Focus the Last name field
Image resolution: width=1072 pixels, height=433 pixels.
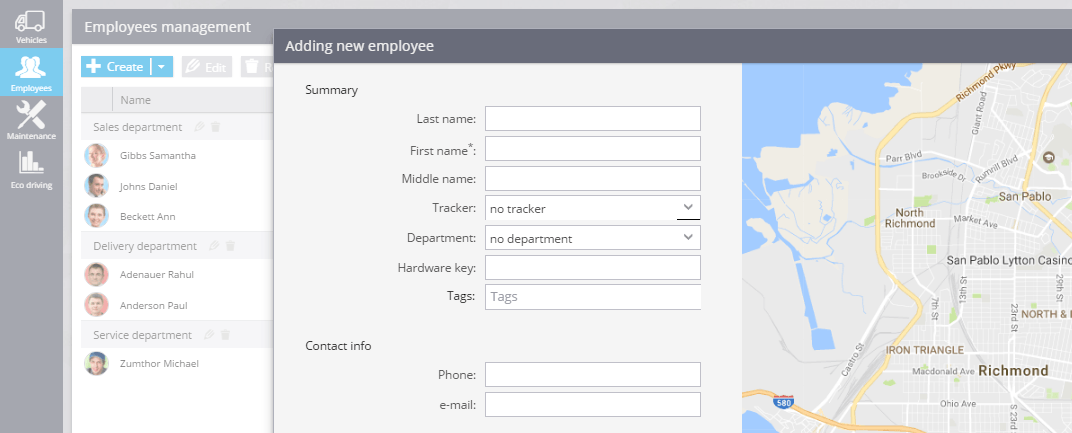(x=593, y=118)
